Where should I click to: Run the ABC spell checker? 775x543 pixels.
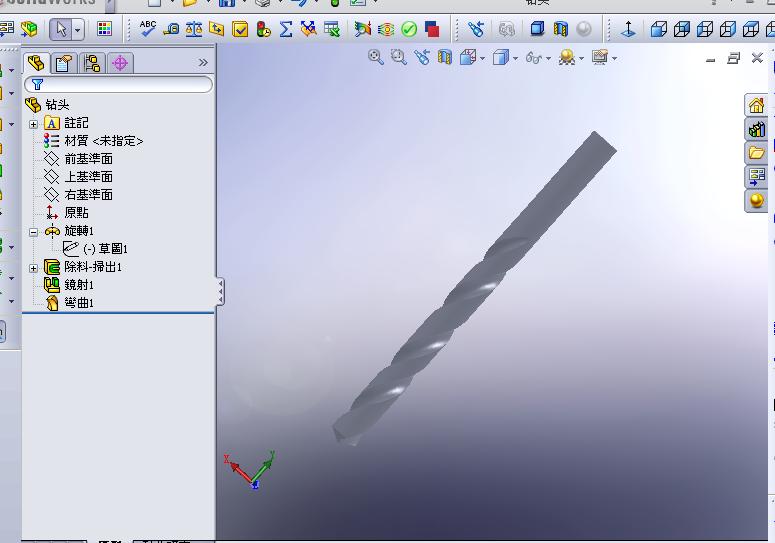pos(147,29)
